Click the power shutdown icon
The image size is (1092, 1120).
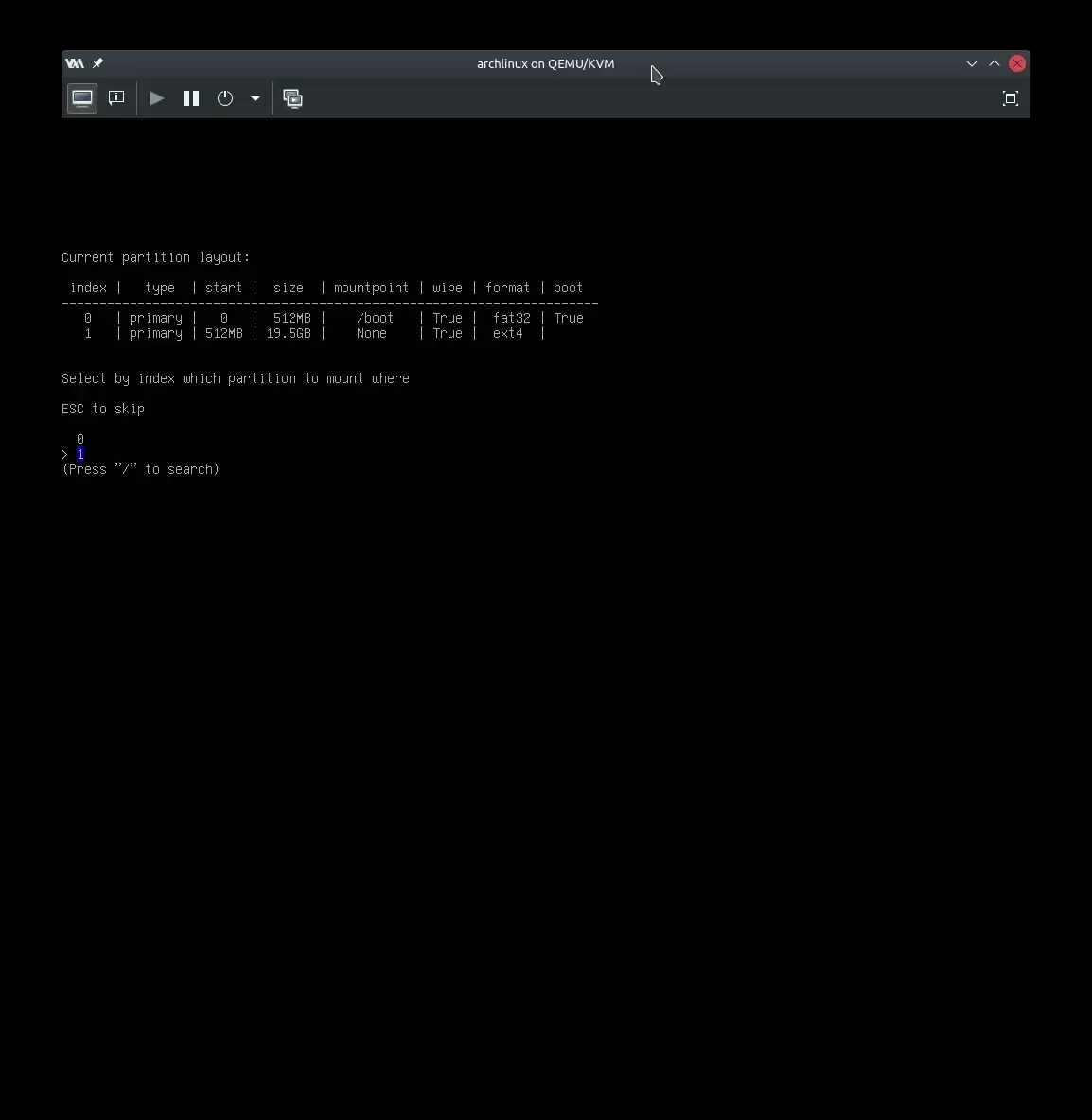225,98
